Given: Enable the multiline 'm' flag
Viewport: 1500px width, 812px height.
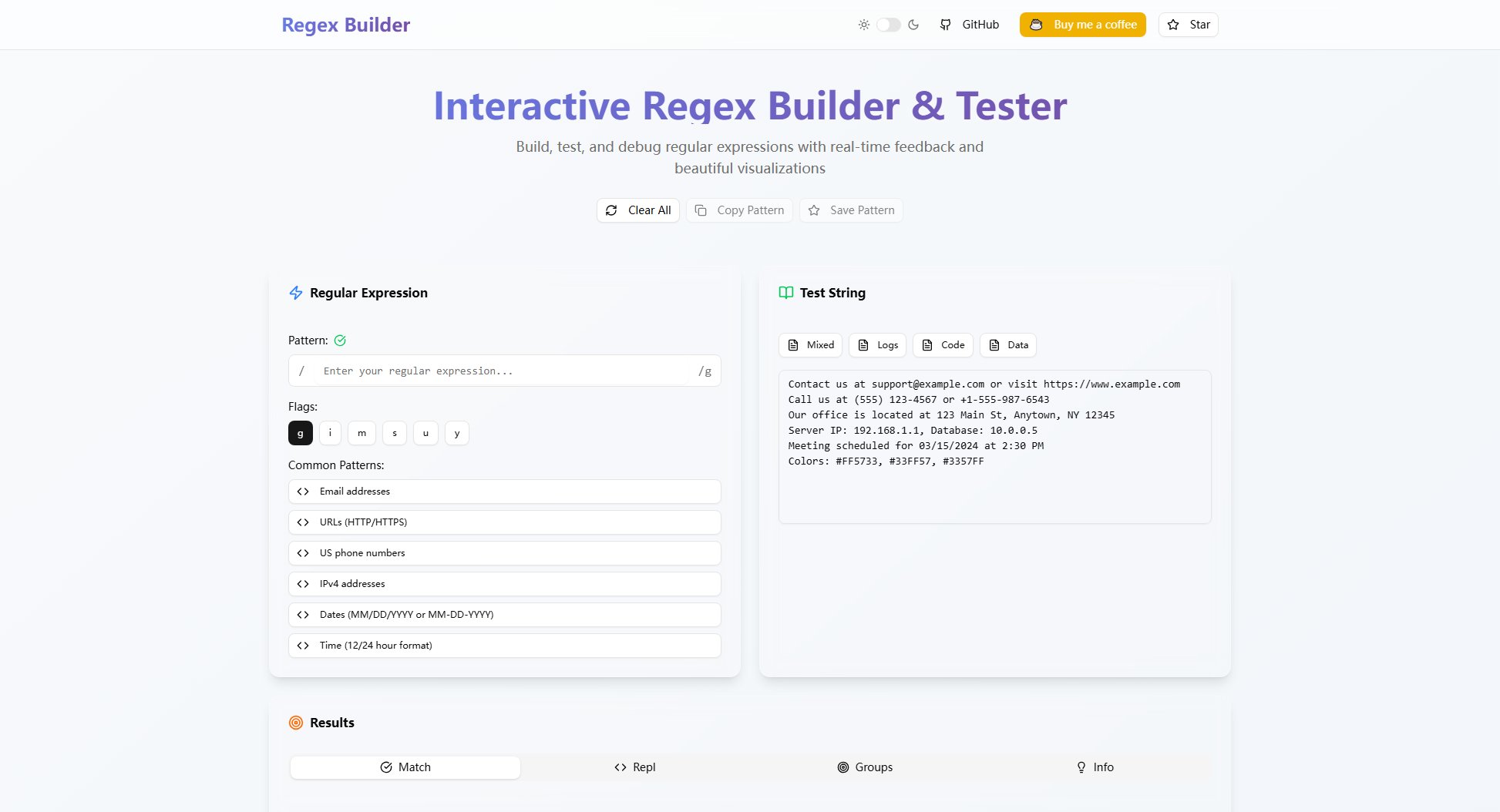Looking at the screenshot, I should tap(362, 433).
